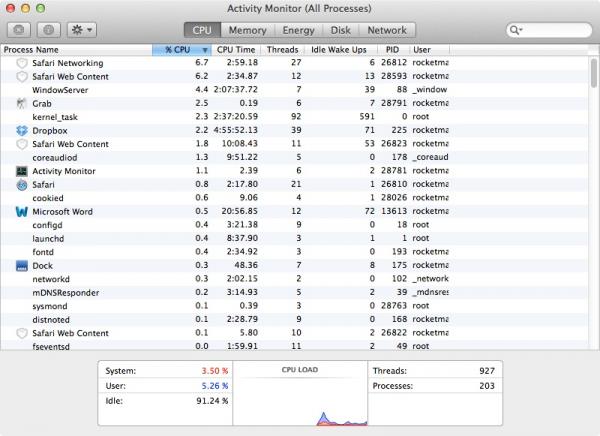Click the green zoom window button

(x=40, y=8)
